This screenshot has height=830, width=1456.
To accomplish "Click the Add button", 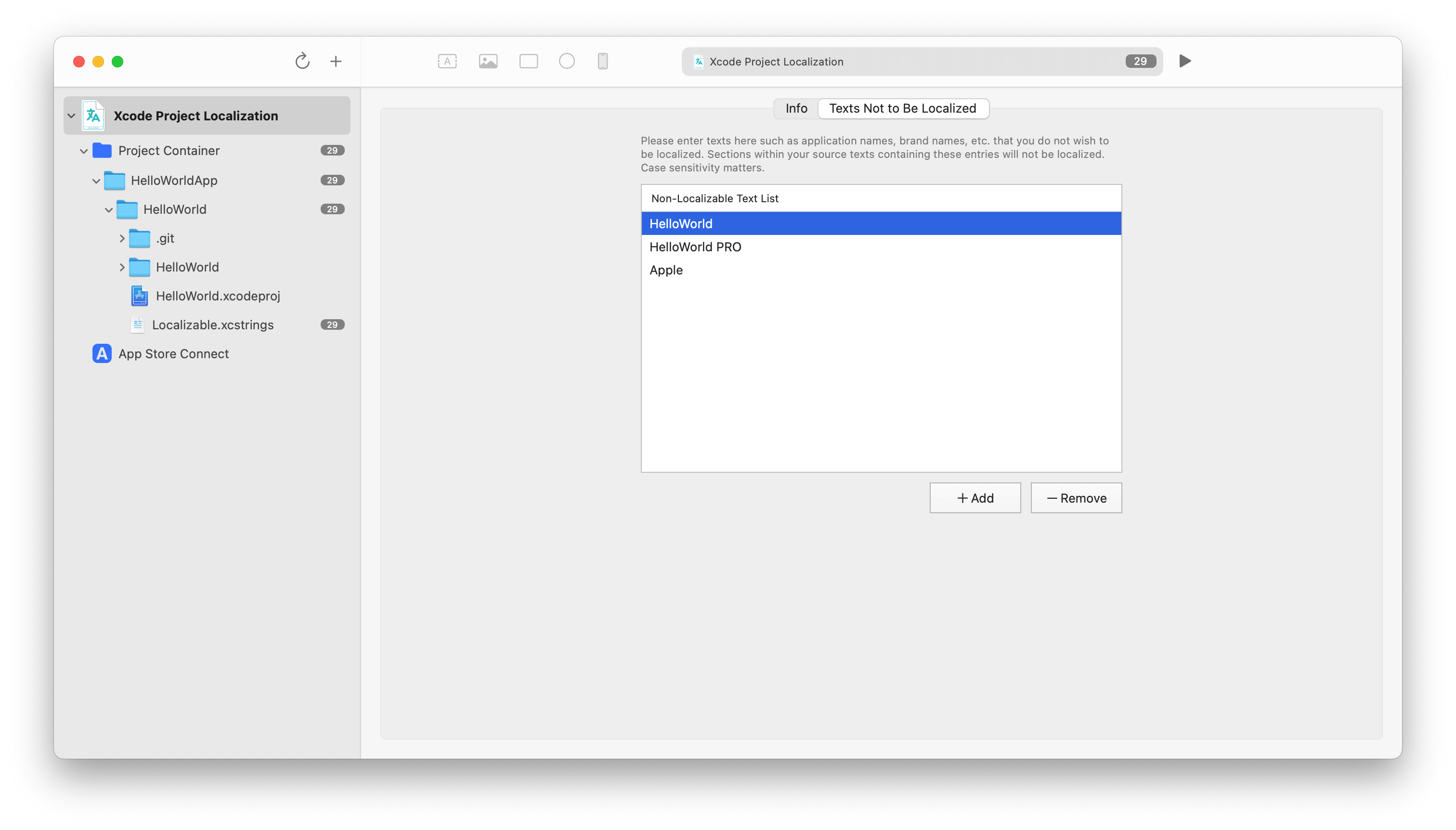I will pyautogui.click(x=975, y=498).
